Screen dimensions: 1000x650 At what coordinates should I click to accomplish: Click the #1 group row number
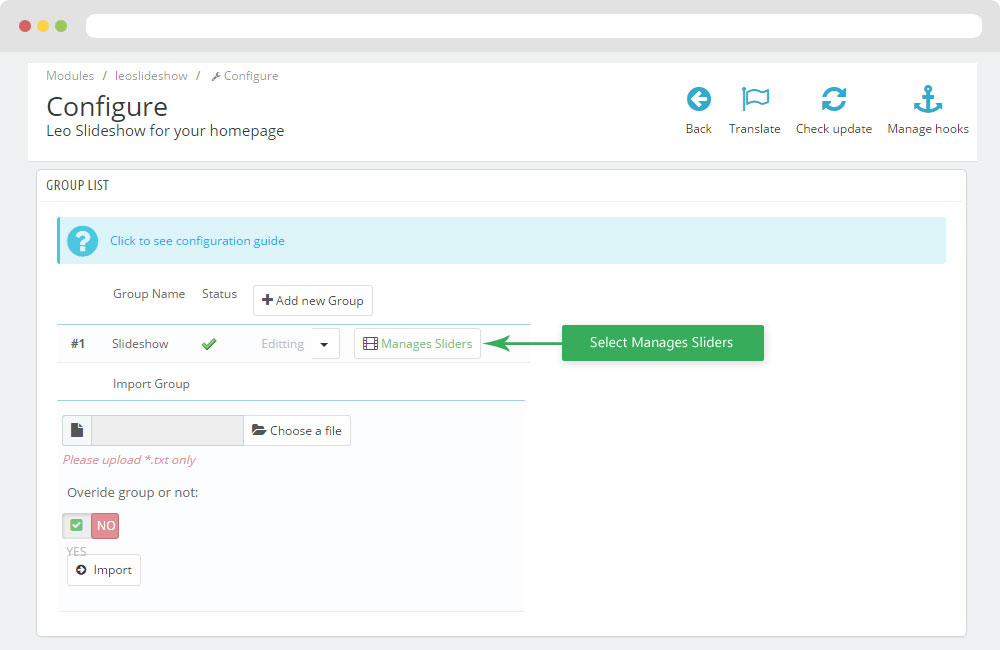pos(78,344)
